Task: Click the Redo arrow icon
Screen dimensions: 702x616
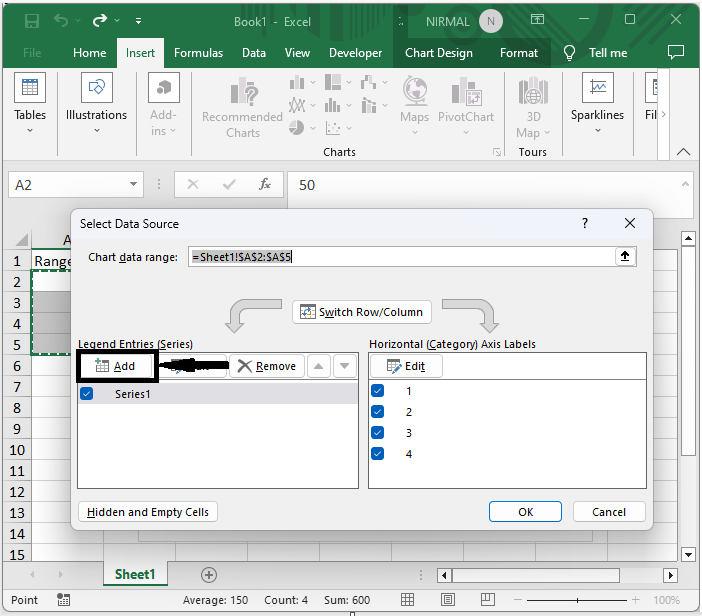Action: (100, 21)
